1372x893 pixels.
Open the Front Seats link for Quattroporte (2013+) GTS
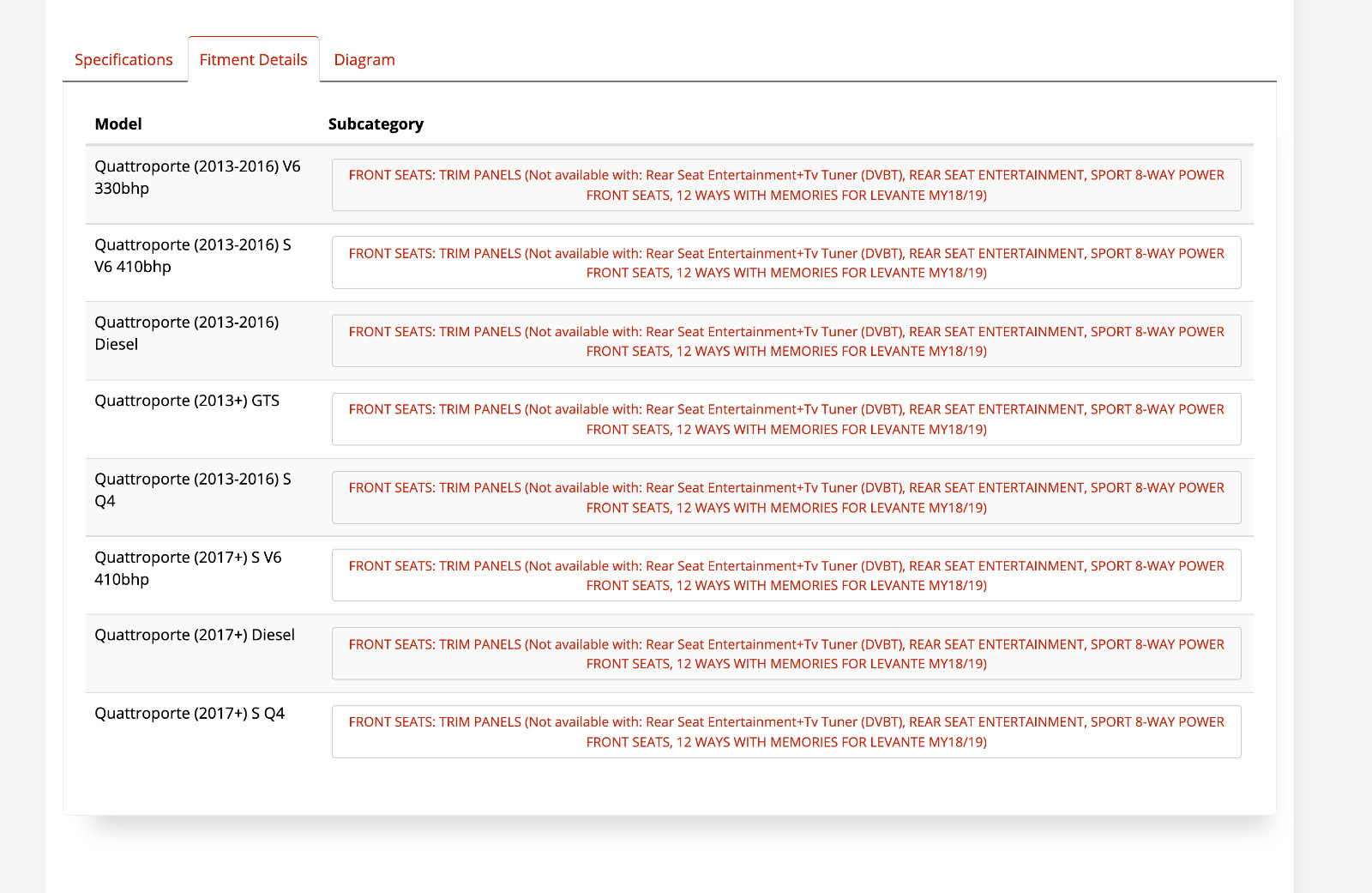point(786,419)
